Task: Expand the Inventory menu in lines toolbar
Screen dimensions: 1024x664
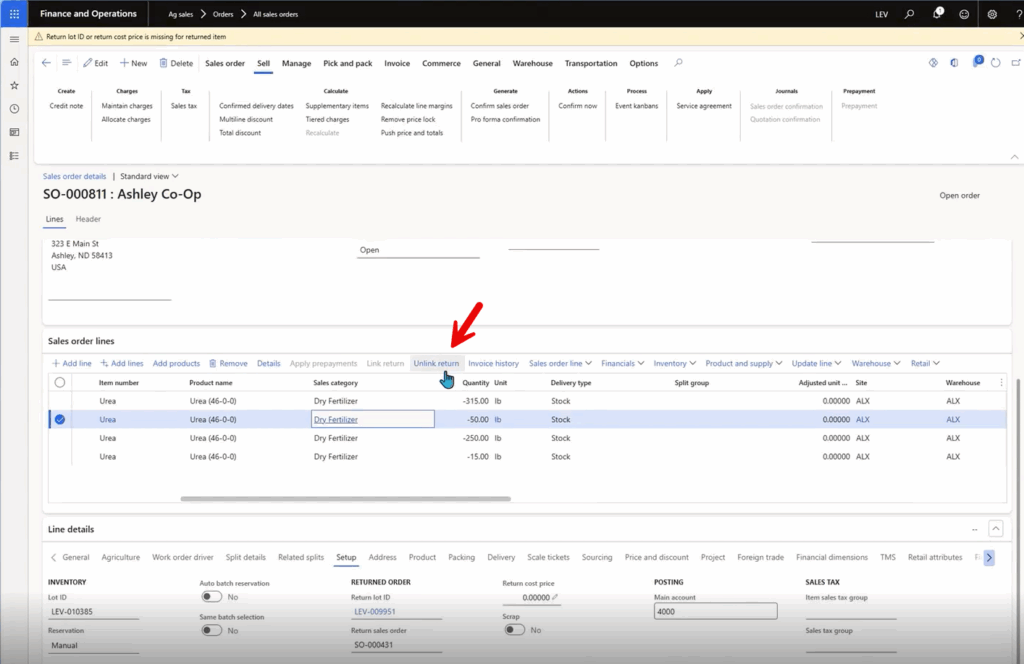Action: pos(674,364)
